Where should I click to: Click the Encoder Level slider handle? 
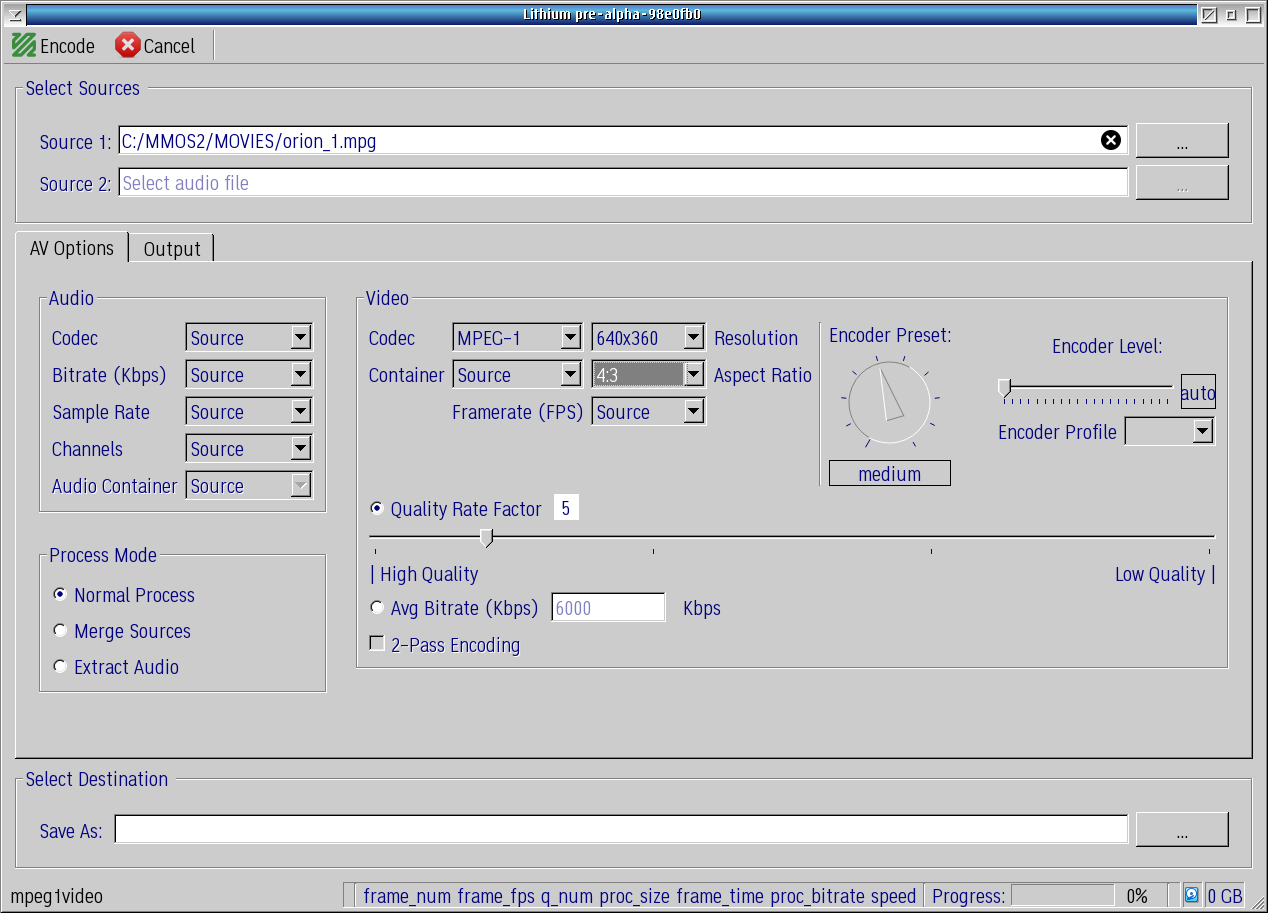(1005, 388)
